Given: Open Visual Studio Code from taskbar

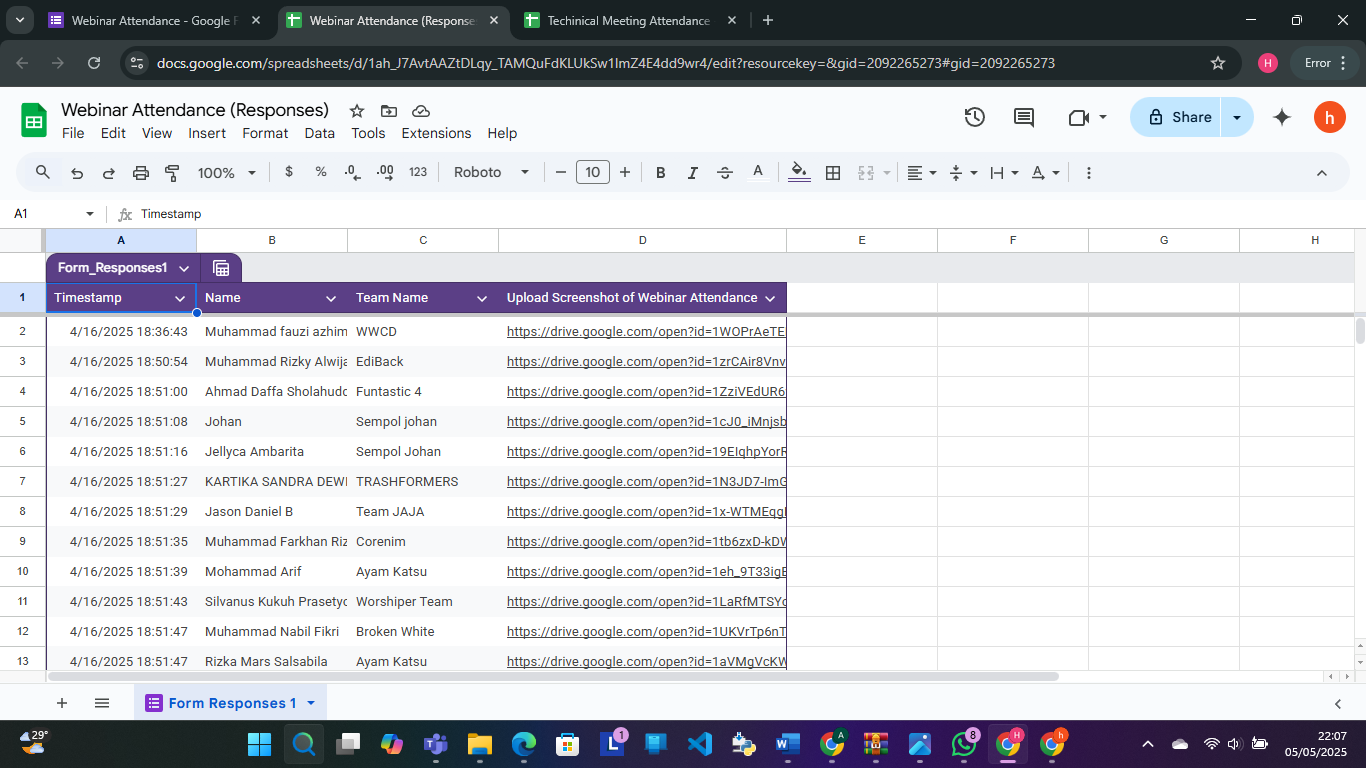Looking at the screenshot, I should (x=699, y=744).
